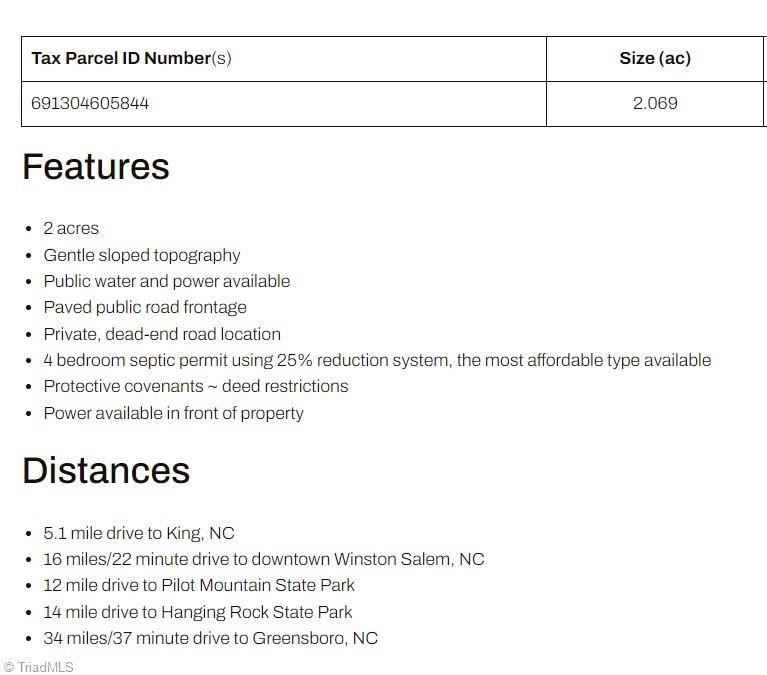
Task: Click Public water and power available text
Action: pos(166,281)
